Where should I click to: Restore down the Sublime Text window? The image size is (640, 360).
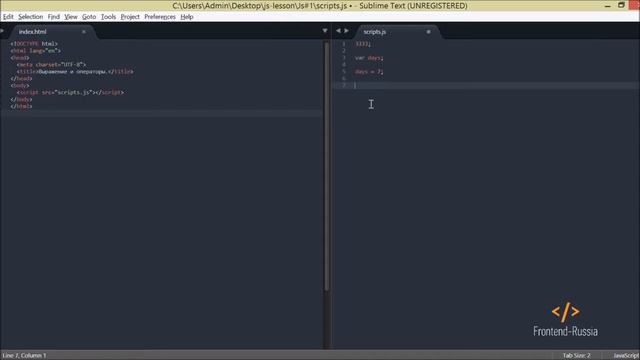(621, 5)
